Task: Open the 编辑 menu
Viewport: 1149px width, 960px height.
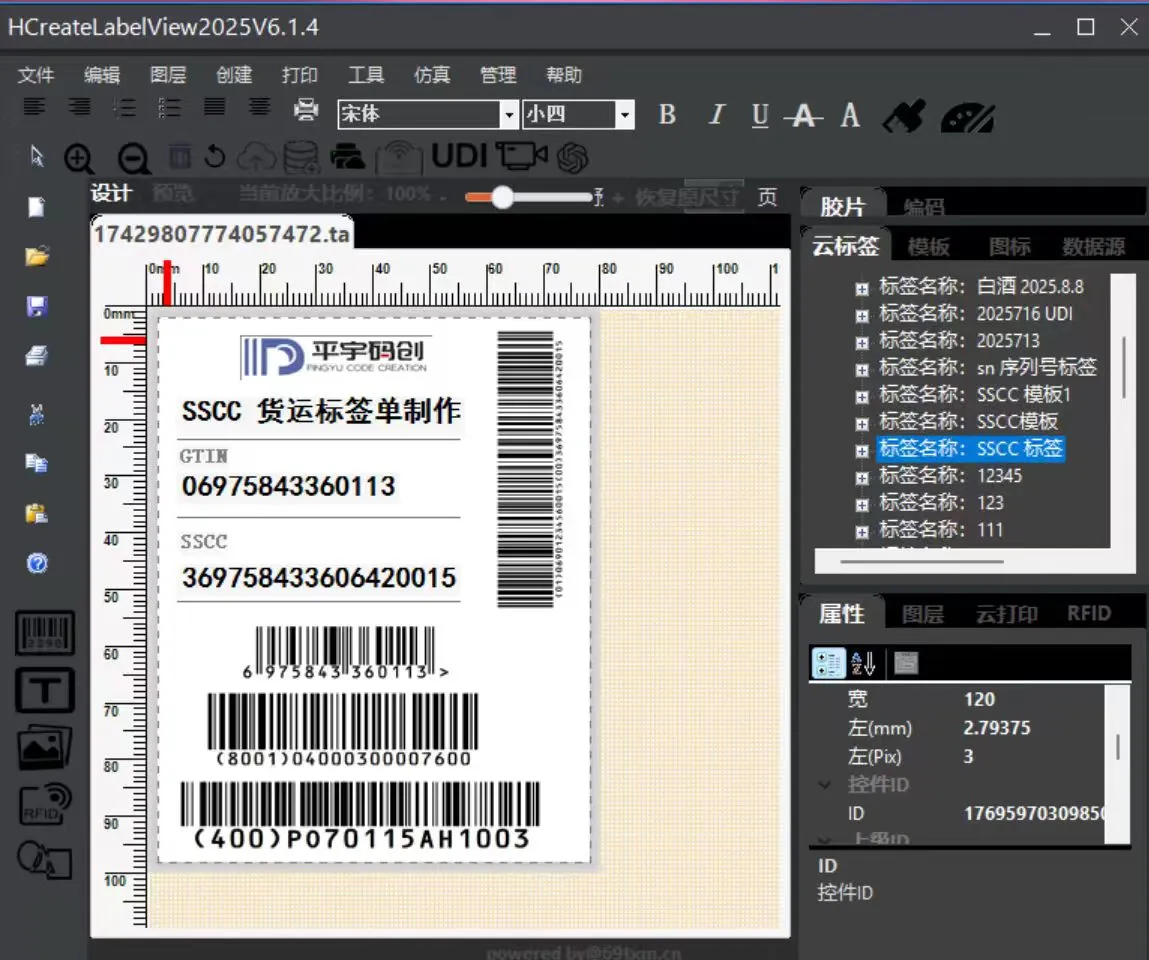Action: (102, 75)
